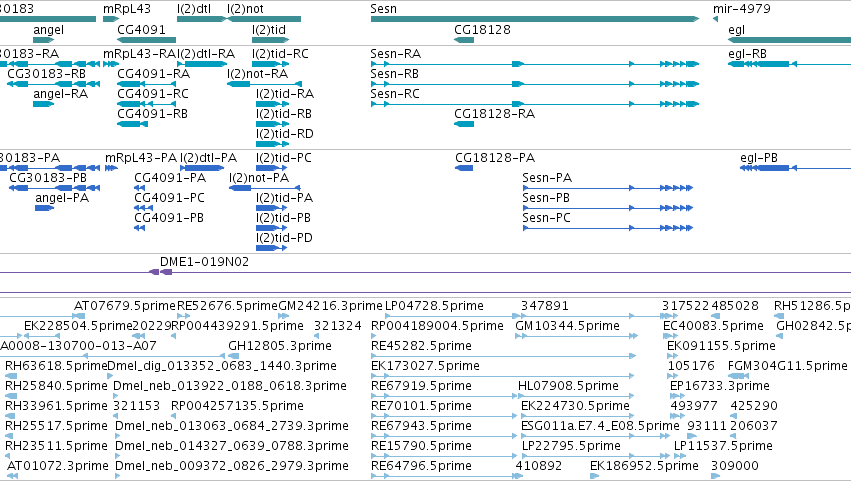Select protein CG4091-PC
The width and height of the screenshot is (851, 481).
(x=143, y=208)
